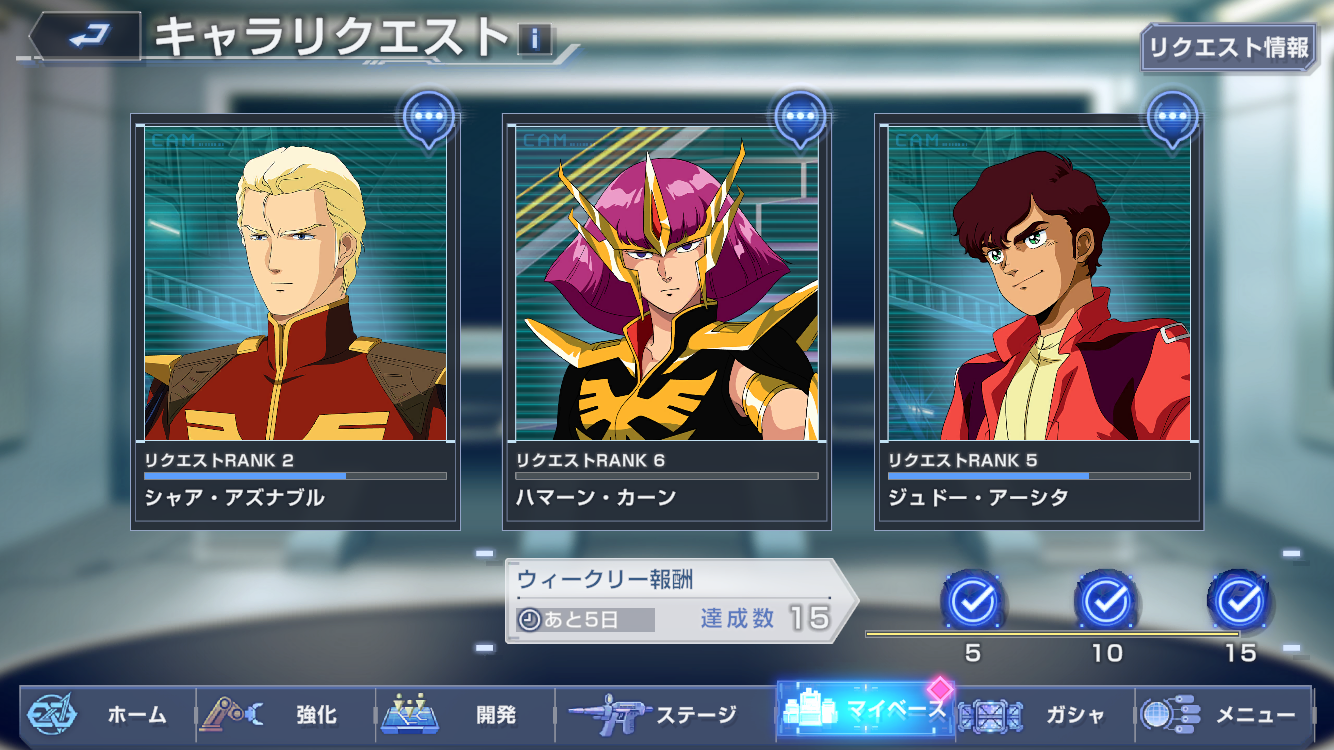Tap speech bubble above シャア・アズナブル card
Viewport: 1334px width, 750px height.
[430, 117]
